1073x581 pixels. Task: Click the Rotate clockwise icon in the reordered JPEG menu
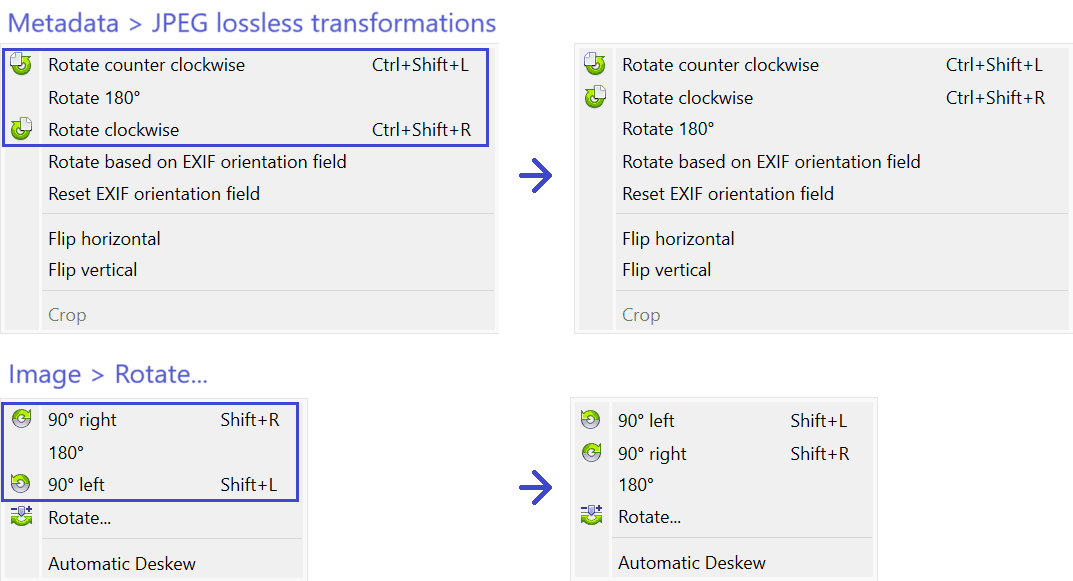point(595,98)
